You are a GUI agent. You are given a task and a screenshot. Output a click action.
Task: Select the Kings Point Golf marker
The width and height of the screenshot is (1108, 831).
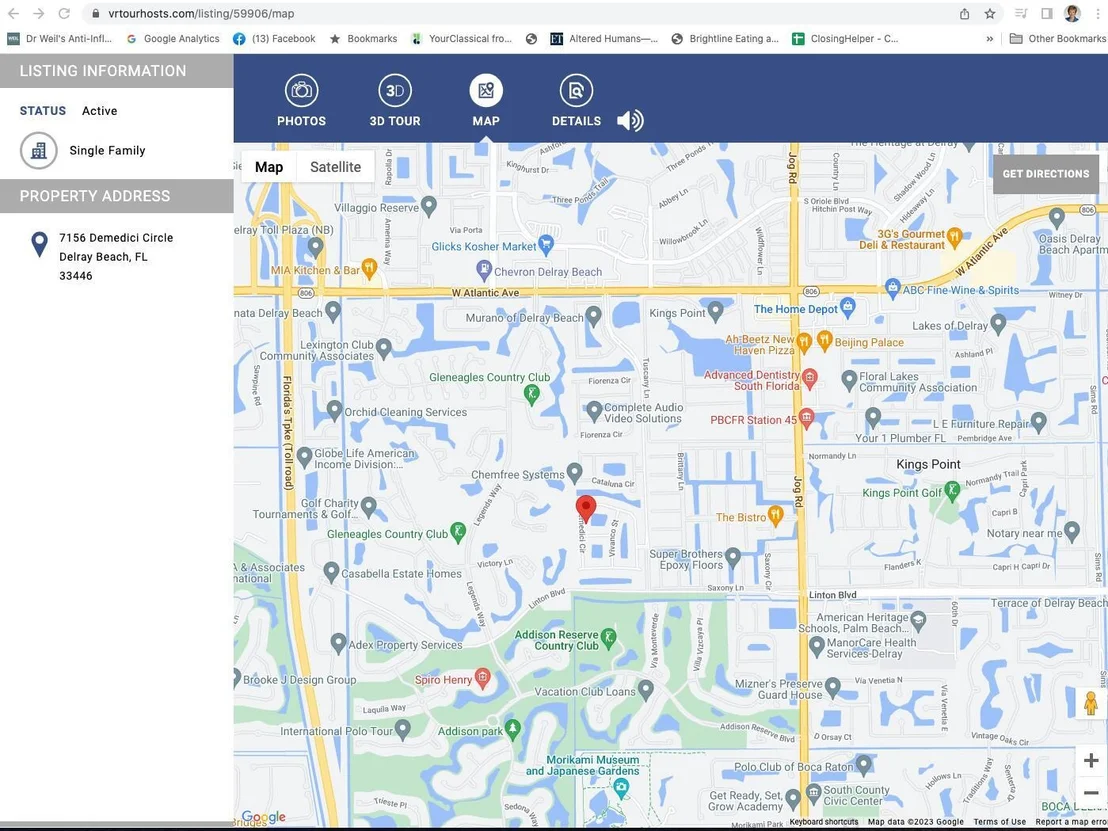(x=952, y=490)
